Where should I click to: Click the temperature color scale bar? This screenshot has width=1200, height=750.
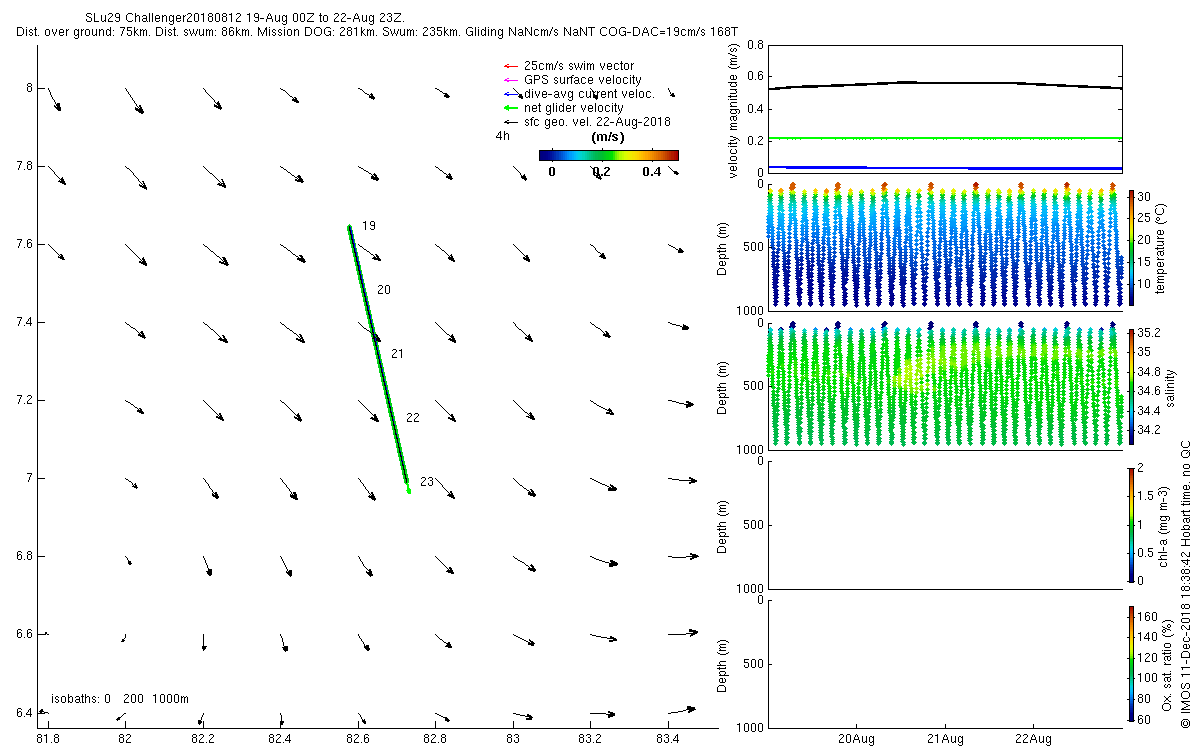(1131, 248)
